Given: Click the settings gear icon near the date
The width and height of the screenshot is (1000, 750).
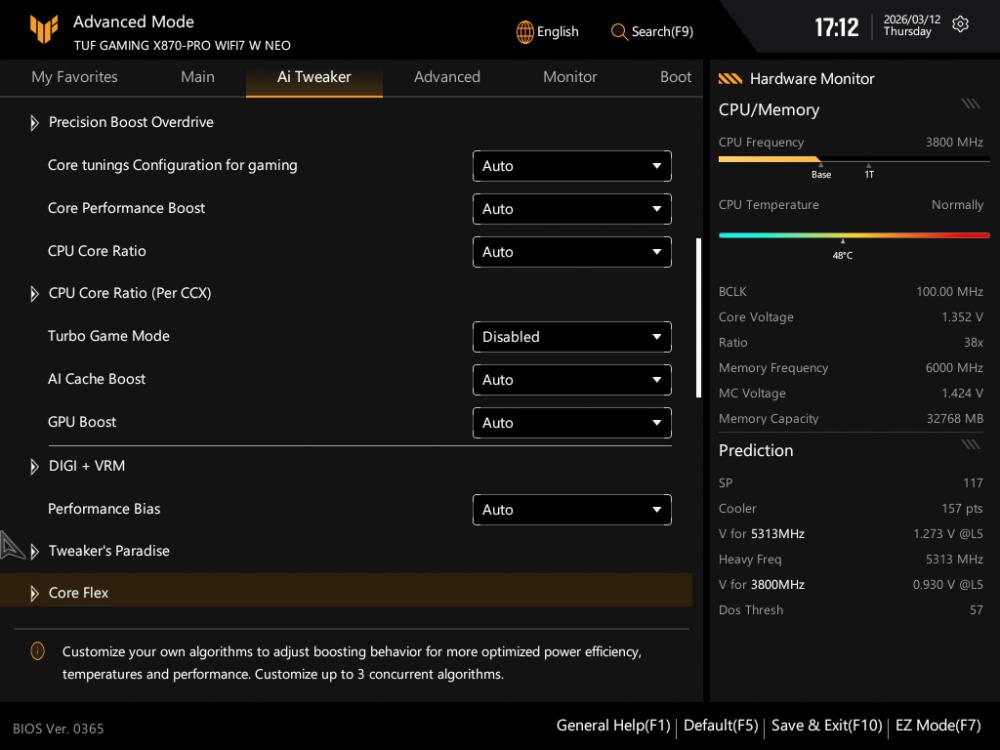Looking at the screenshot, I should [960, 25].
